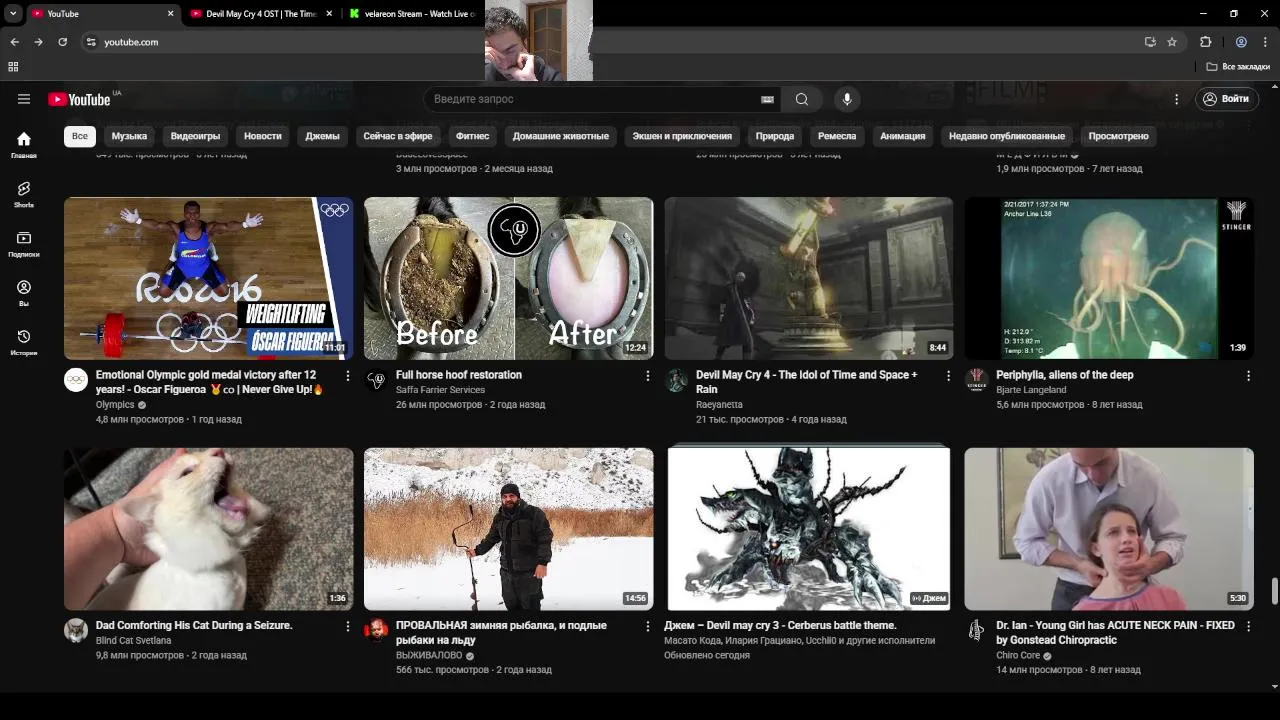Open Saffa Farrier Services channel avatar
This screenshot has height=720, width=1280.
(376, 380)
